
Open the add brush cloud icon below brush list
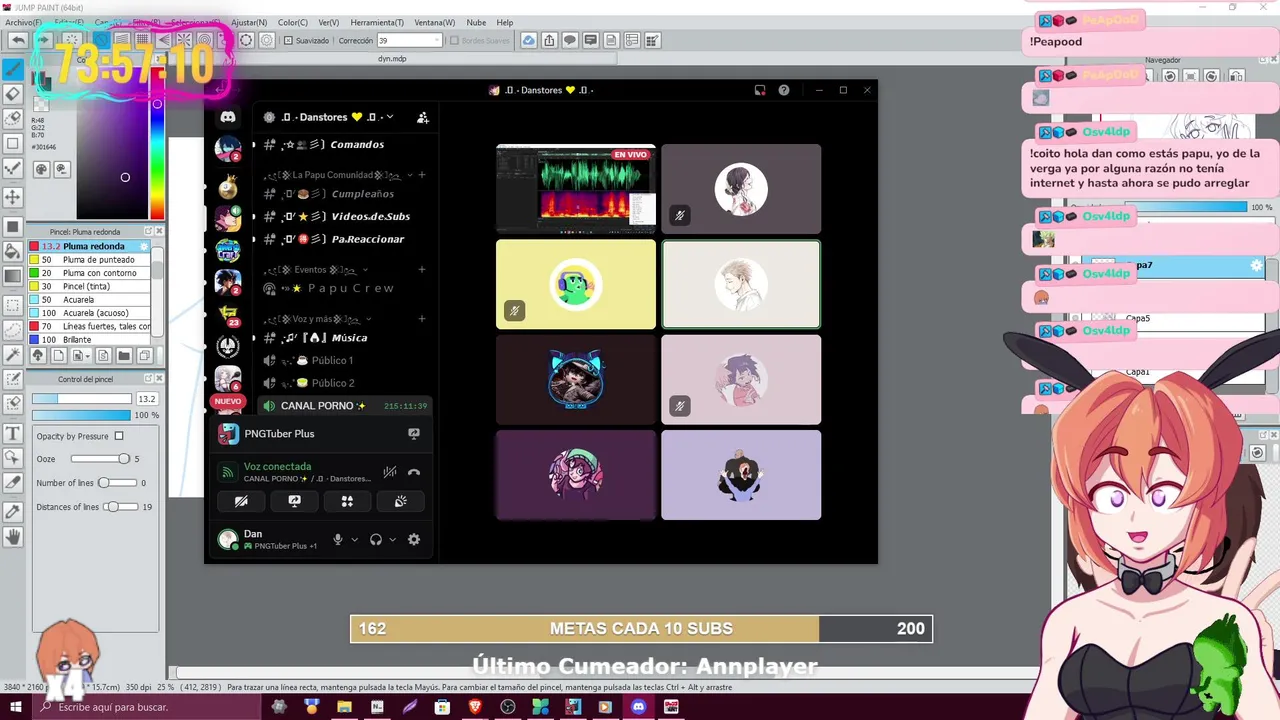coord(37,355)
